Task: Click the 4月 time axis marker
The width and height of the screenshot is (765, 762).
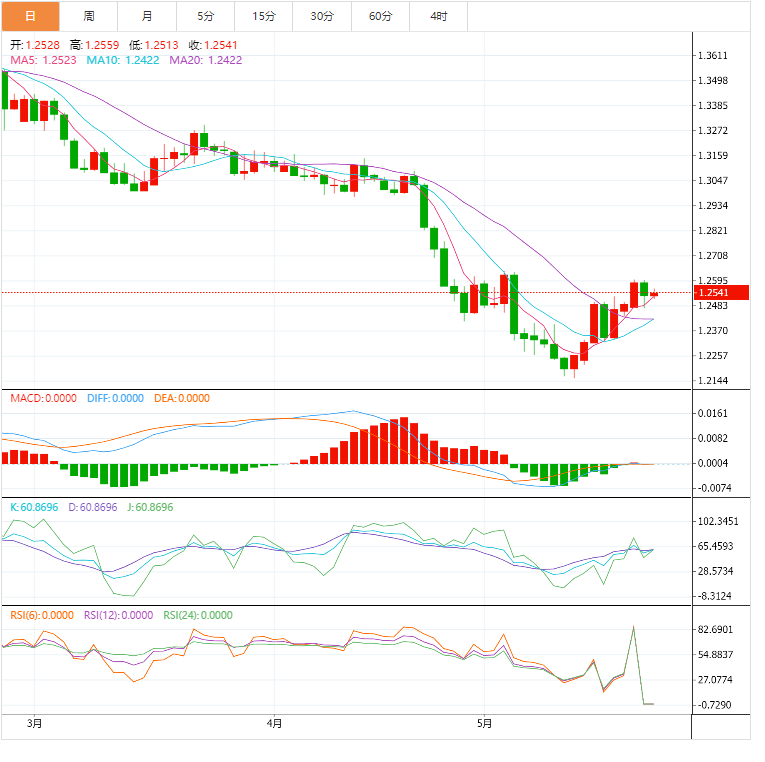Action: coord(274,723)
